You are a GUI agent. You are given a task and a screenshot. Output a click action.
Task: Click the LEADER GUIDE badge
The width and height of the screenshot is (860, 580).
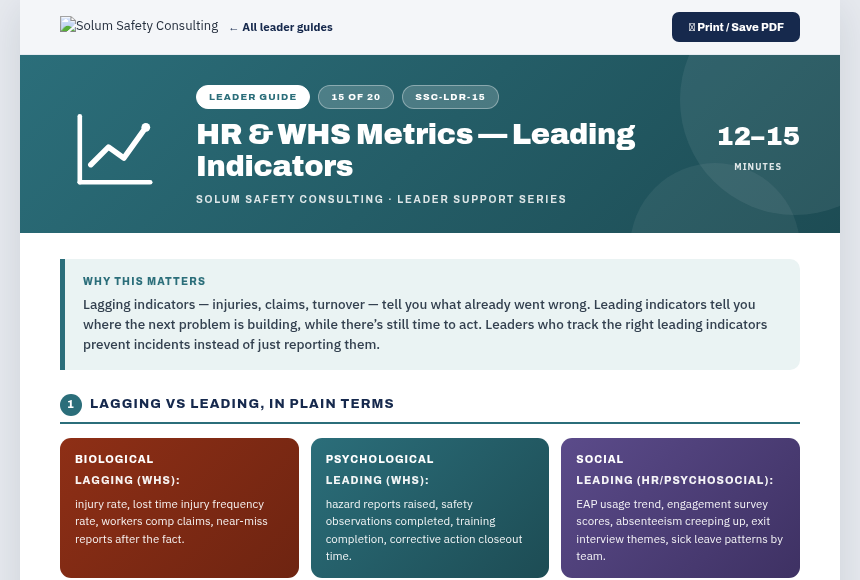tap(253, 97)
